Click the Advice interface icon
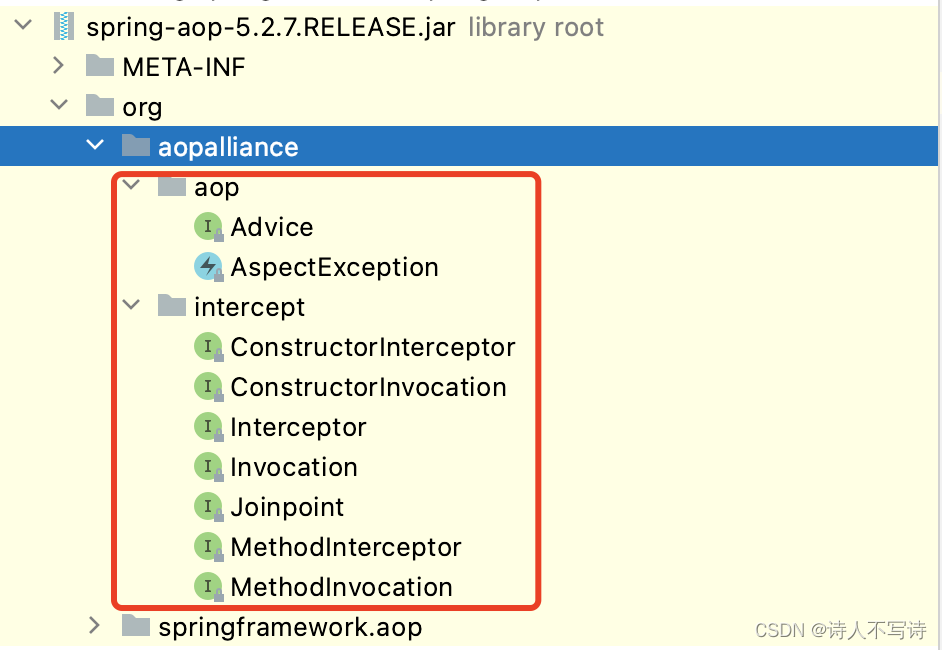The width and height of the screenshot is (942, 650). [208, 227]
